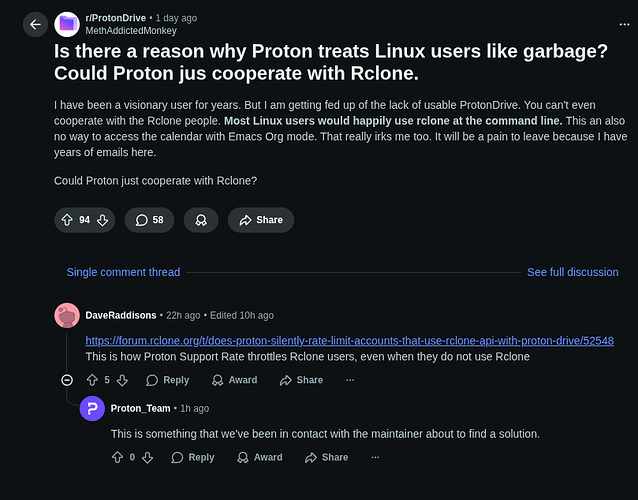
Task: Share the main post
Action: (x=260, y=220)
